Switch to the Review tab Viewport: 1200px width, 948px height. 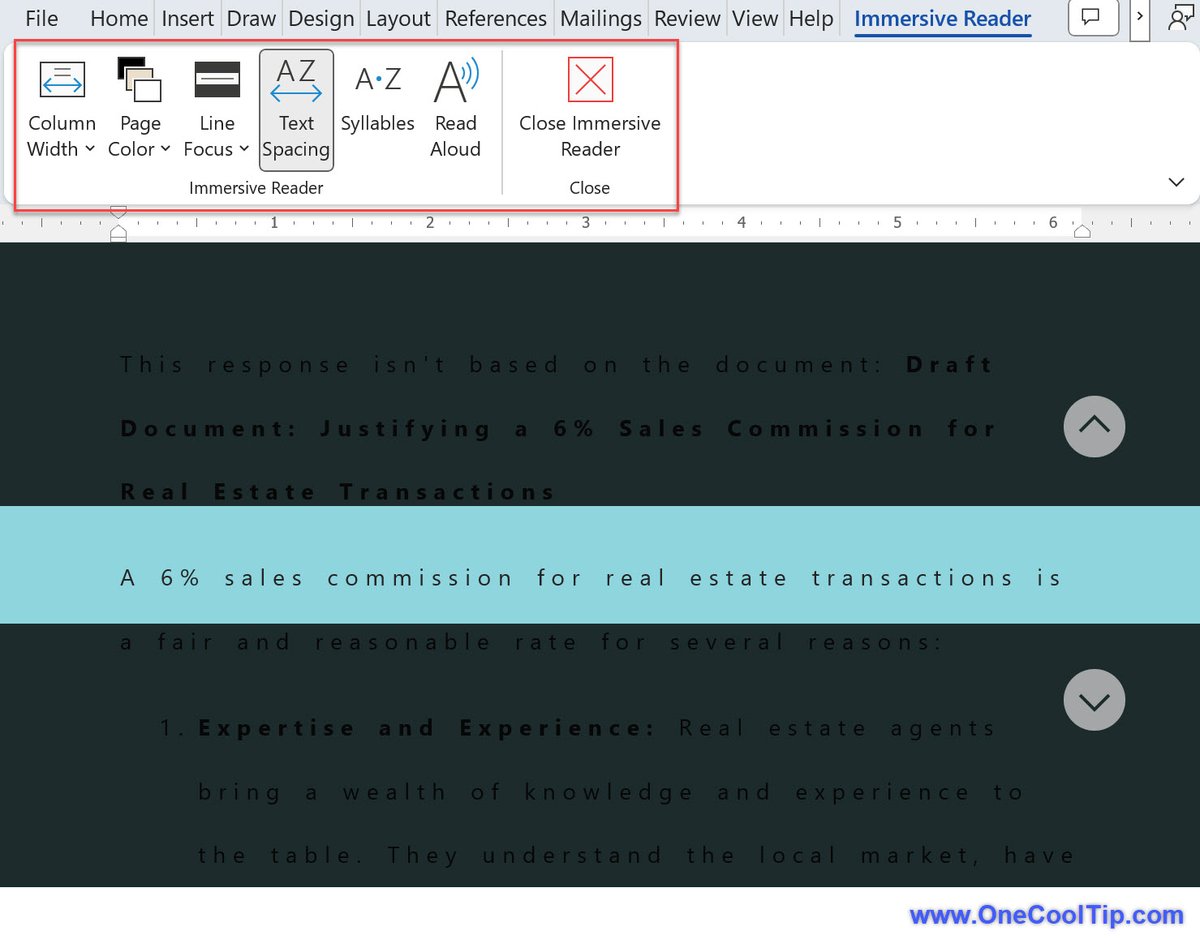click(687, 17)
